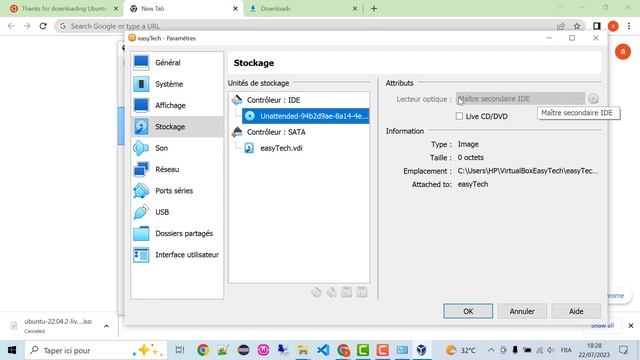Bookmark the page with the star icon
The height and width of the screenshot is (360, 640).
click(x=577, y=26)
